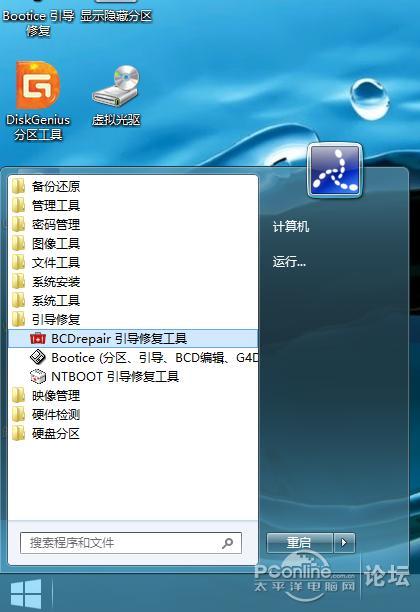This screenshot has width=420, height=612.
Task: Launch Bootice from the 引导修复 folder
Action: point(133,358)
